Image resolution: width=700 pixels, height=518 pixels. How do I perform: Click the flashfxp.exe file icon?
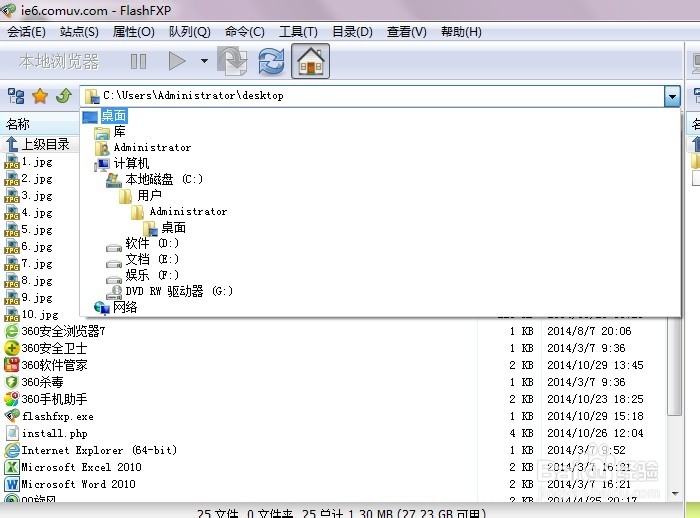pyautogui.click(x=12, y=416)
